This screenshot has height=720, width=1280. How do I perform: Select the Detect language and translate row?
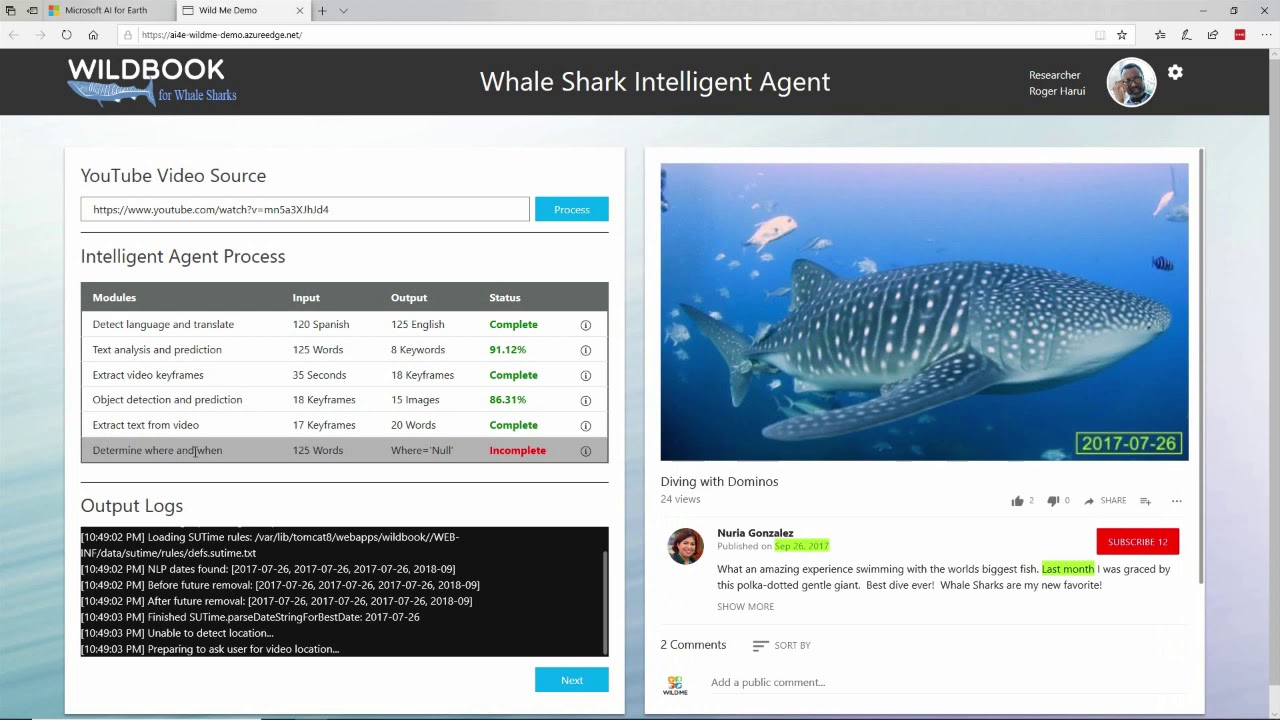[344, 324]
